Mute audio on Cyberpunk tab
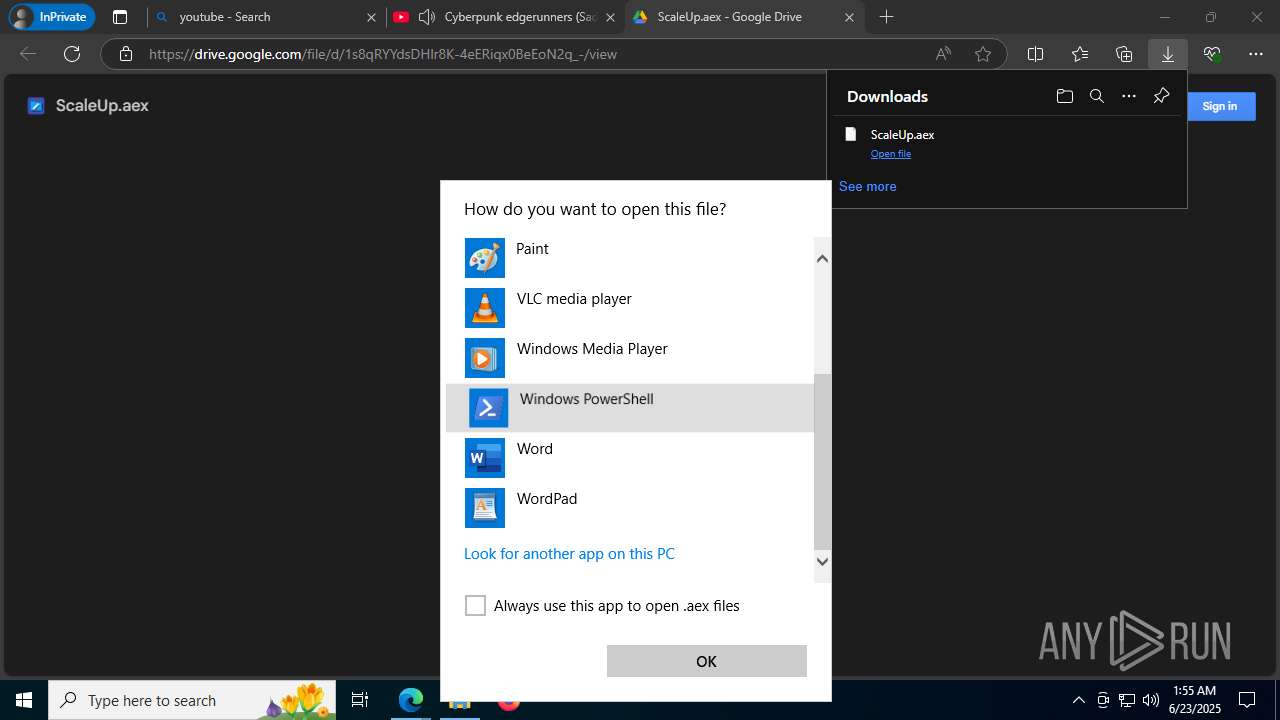Image resolution: width=1280 pixels, height=720 pixels. 427,17
